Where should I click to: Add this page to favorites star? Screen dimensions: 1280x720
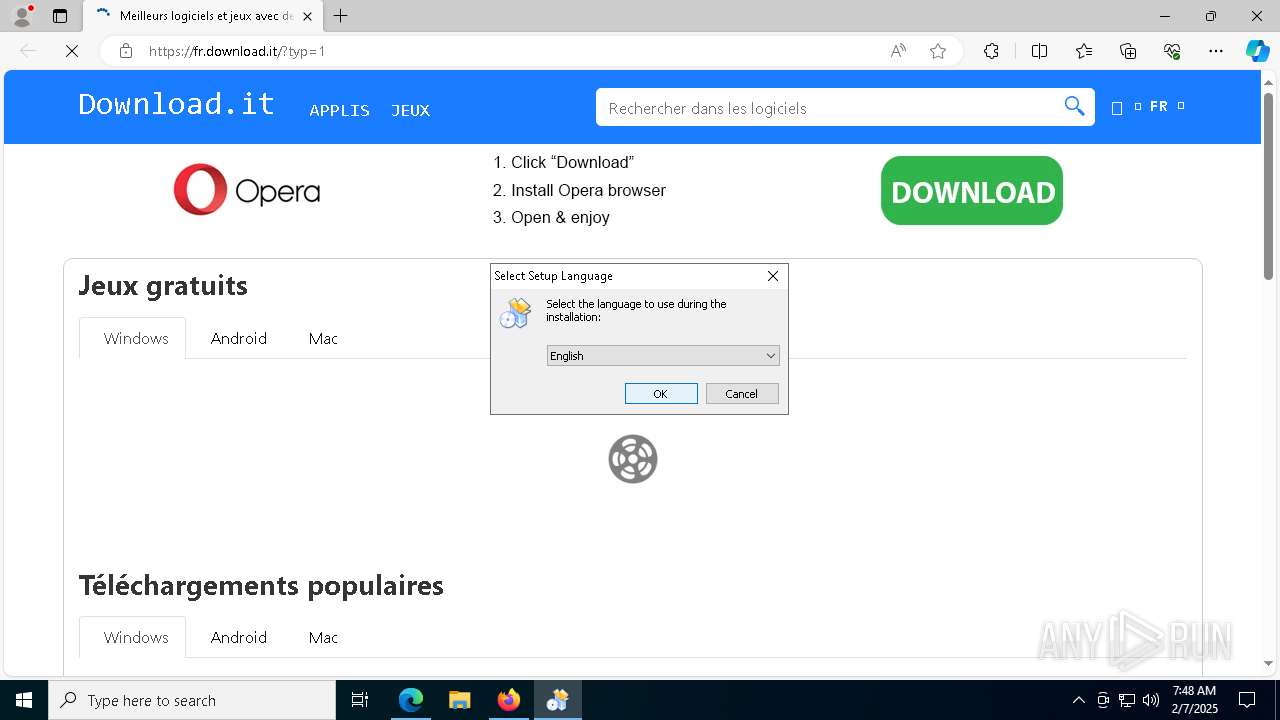pyautogui.click(x=938, y=51)
